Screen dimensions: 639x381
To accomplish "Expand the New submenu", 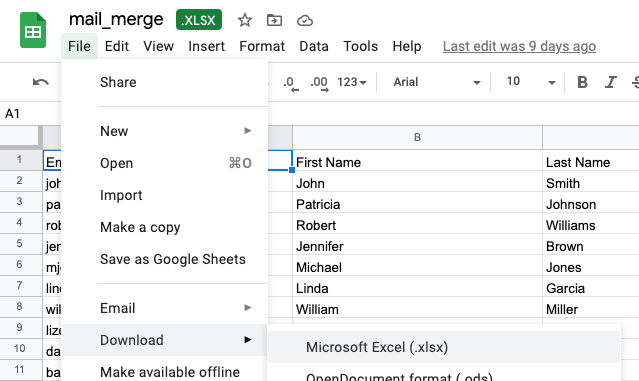I will click(x=176, y=131).
